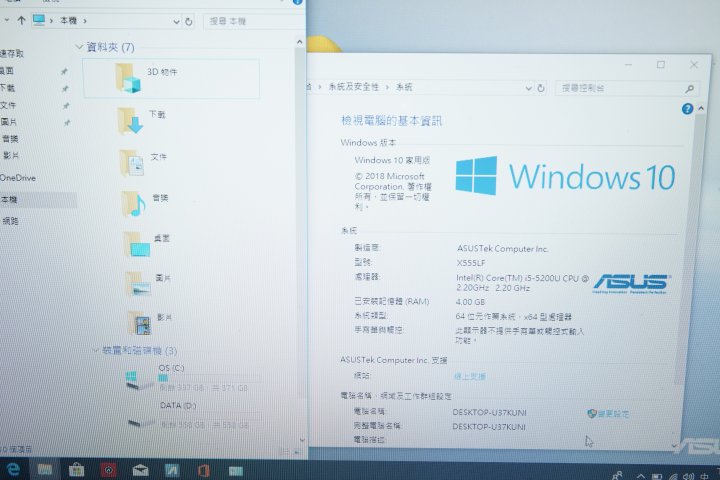The image size is (720, 480).
Task: Show hidden system tray icons
Action: click(x=641, y=477)
